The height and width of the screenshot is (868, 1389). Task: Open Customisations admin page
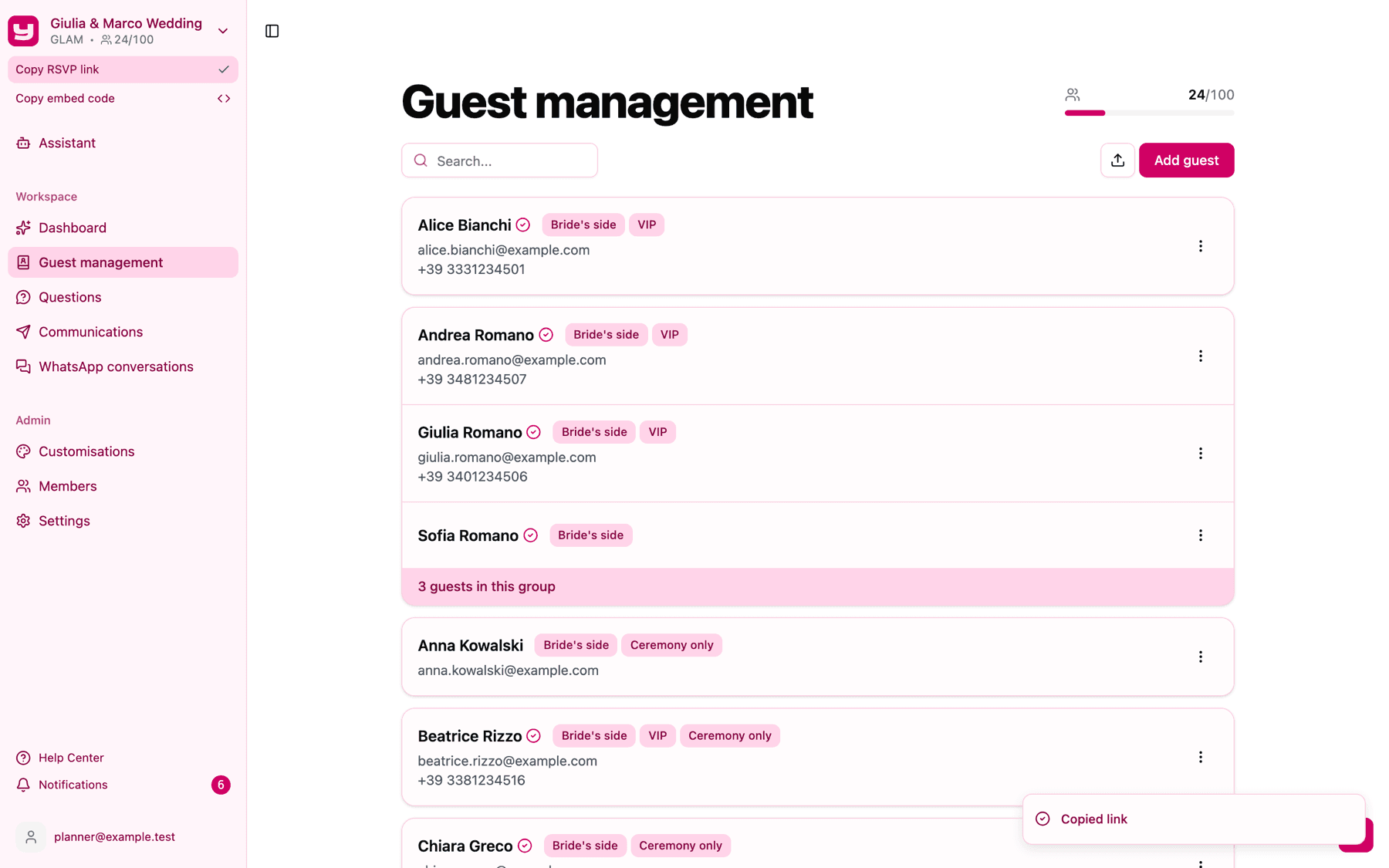tap(123, 451)
